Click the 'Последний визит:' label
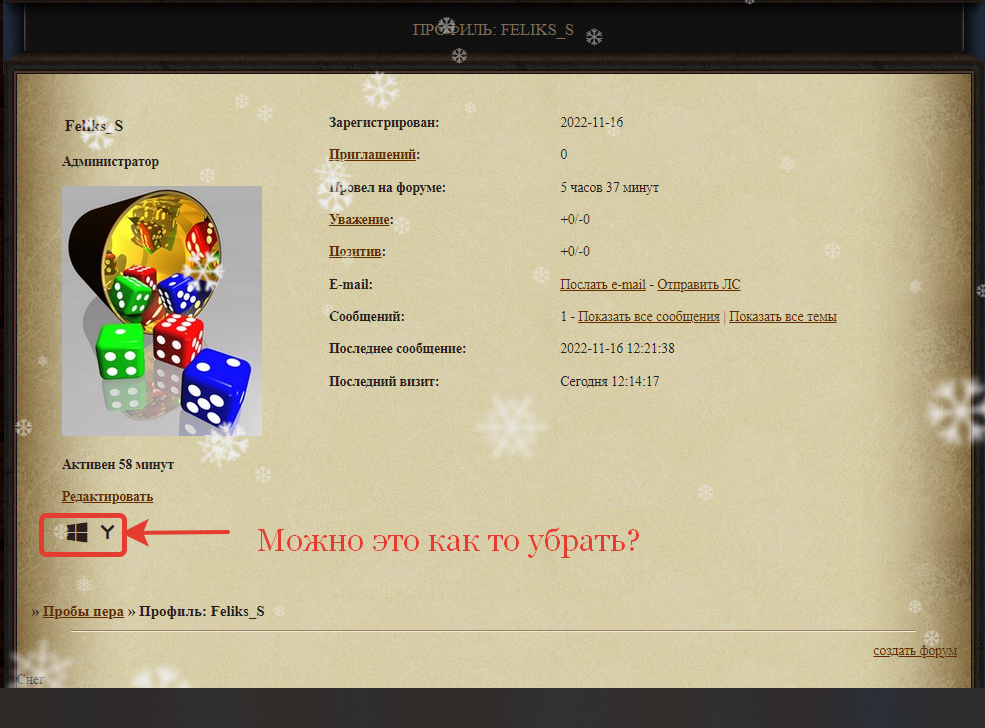 [384, 381]
